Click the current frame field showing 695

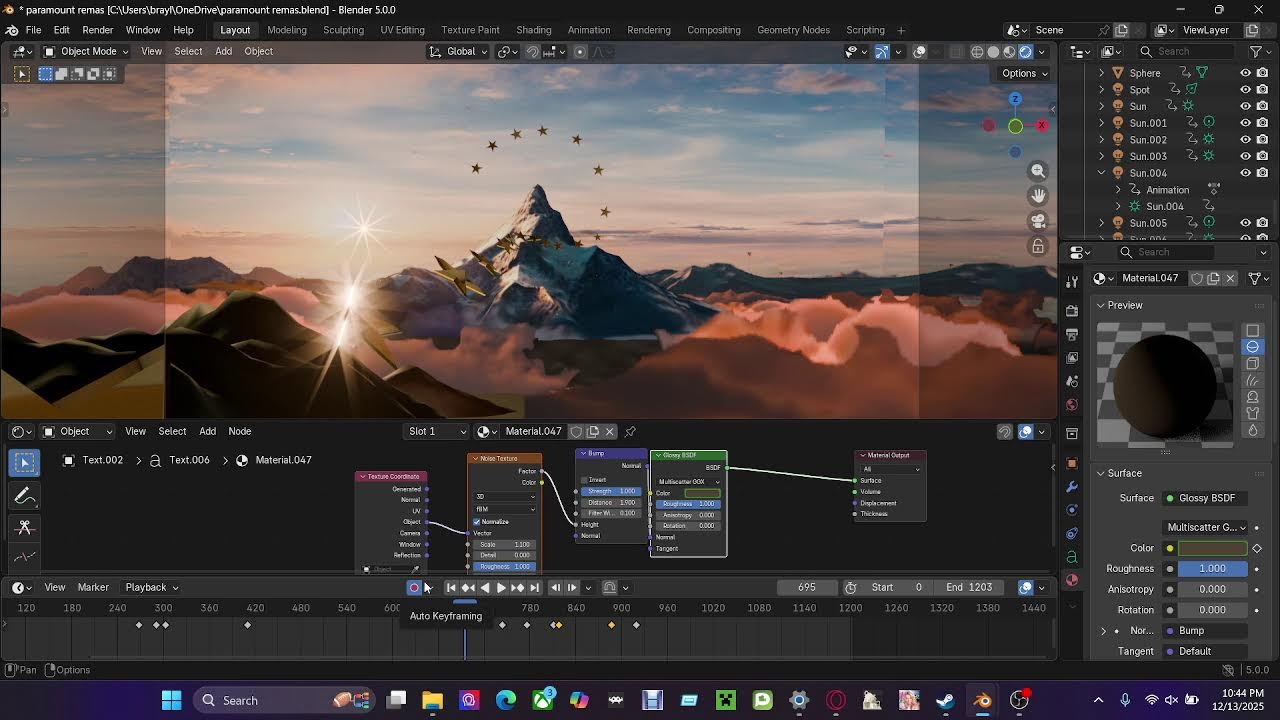tap(806, 587)
